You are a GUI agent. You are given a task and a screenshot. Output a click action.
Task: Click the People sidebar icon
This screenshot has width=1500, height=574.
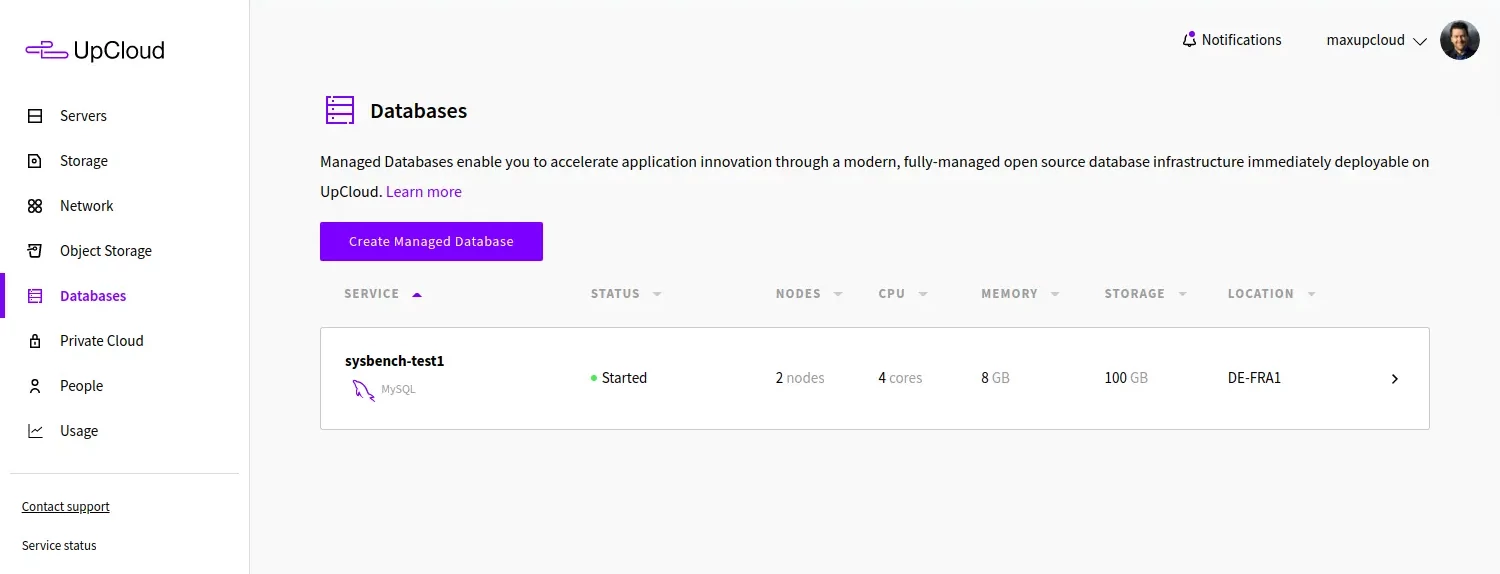(35, 386)
